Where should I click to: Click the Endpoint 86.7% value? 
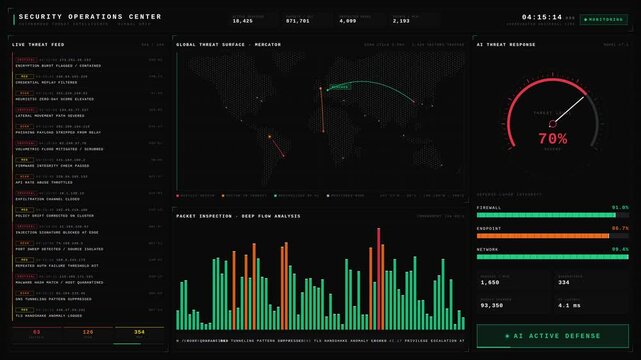(620, 228)
